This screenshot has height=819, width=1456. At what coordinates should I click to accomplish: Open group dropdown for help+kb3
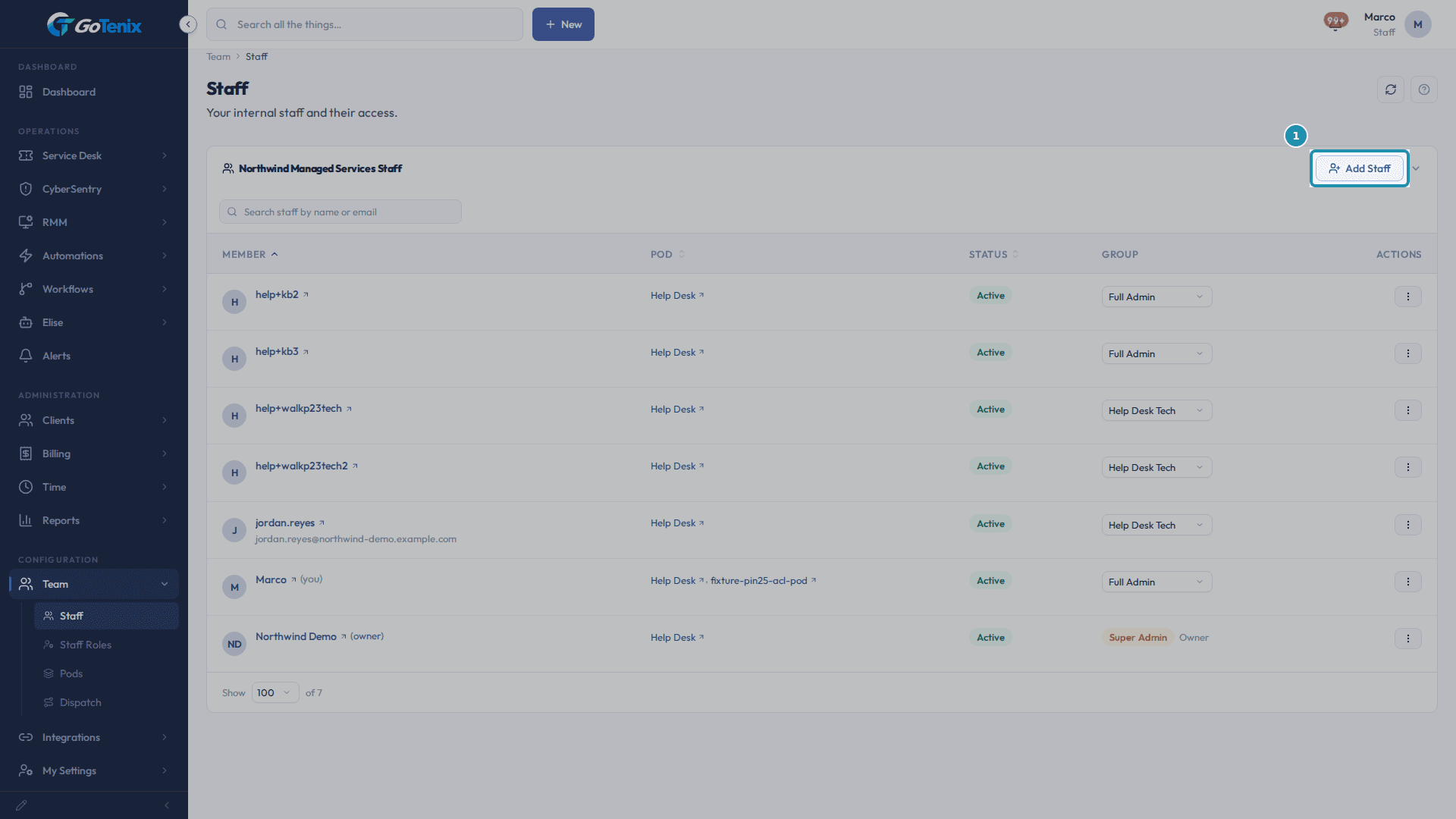1156,353
